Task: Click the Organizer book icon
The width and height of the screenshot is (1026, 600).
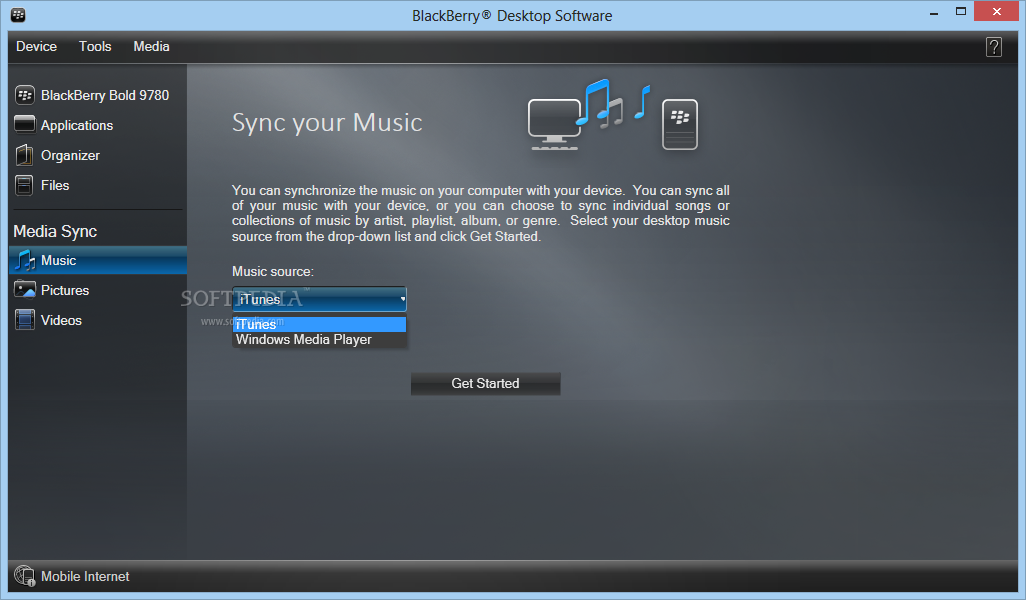Action: (x=25, y=155)
